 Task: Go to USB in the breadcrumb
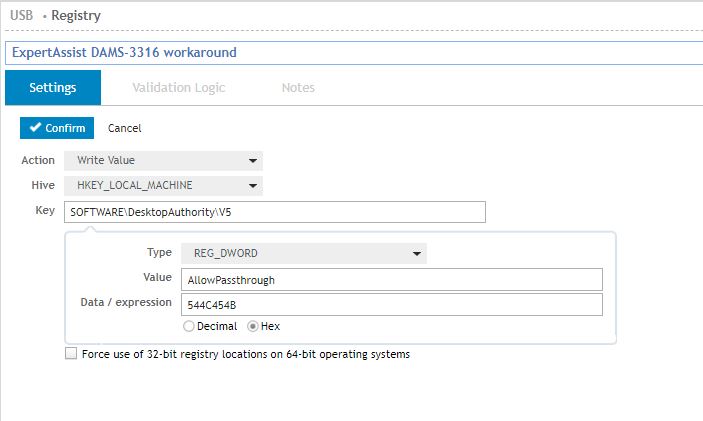click(19, 16)
